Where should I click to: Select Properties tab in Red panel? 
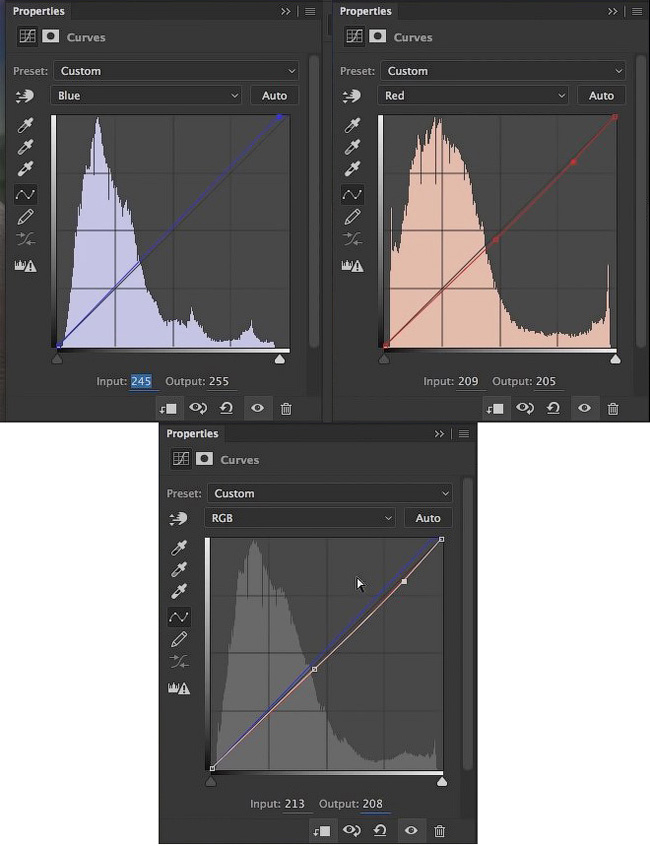click(x=366, y=11)
